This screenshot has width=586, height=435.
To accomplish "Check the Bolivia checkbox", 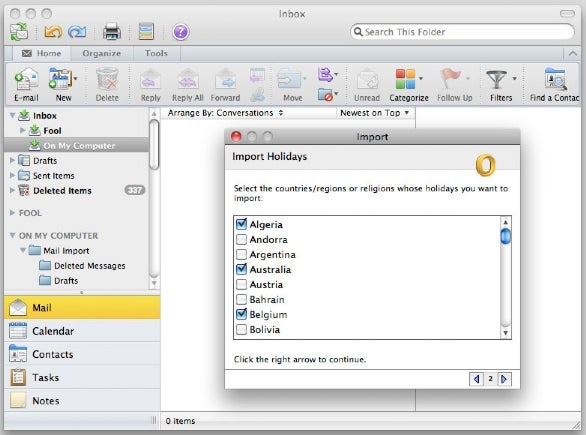I will tap(241, 329).
